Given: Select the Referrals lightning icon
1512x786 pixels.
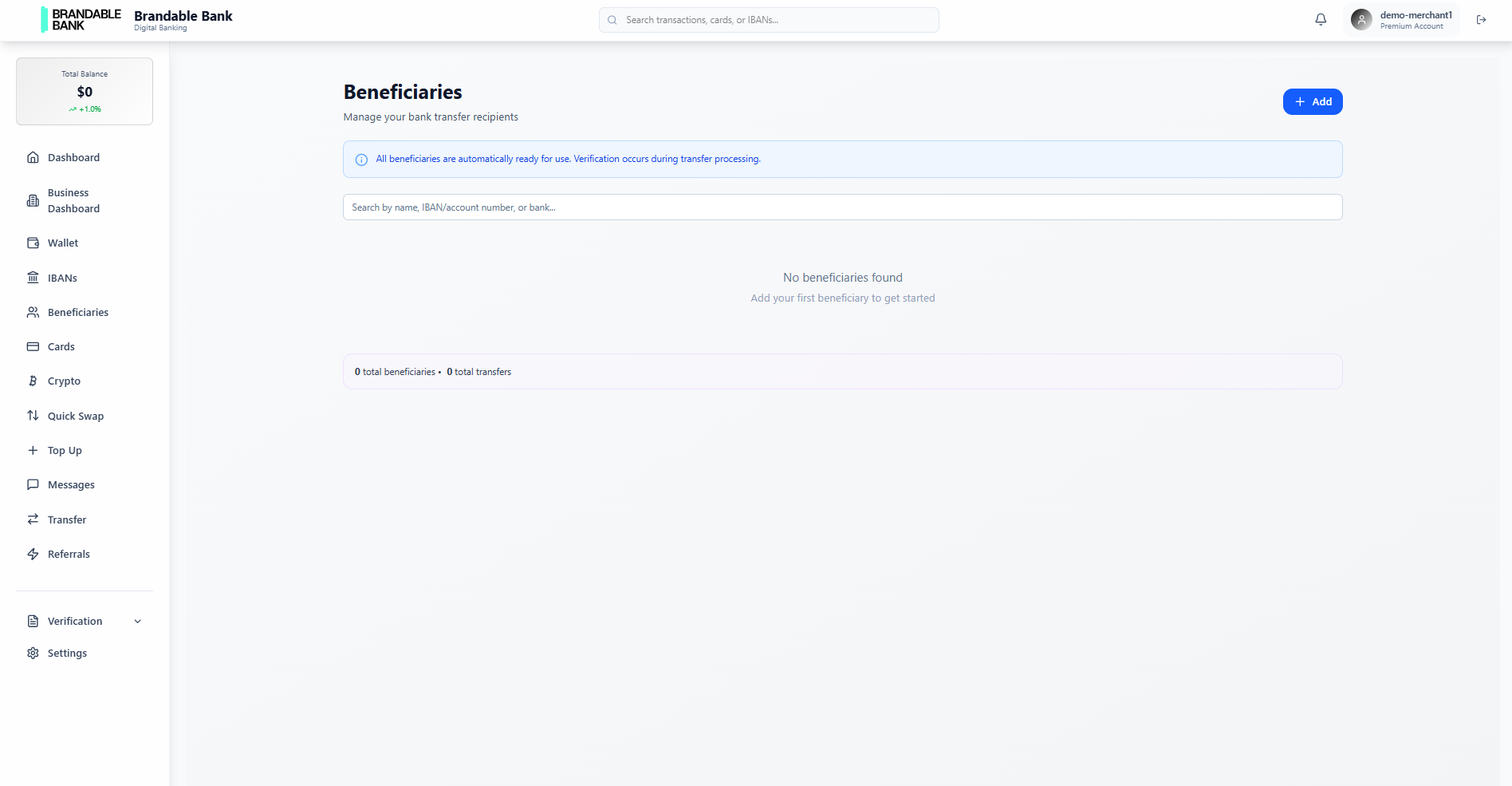Looking at the screenshot, I should pyautogui.click(x=33, y=553).
